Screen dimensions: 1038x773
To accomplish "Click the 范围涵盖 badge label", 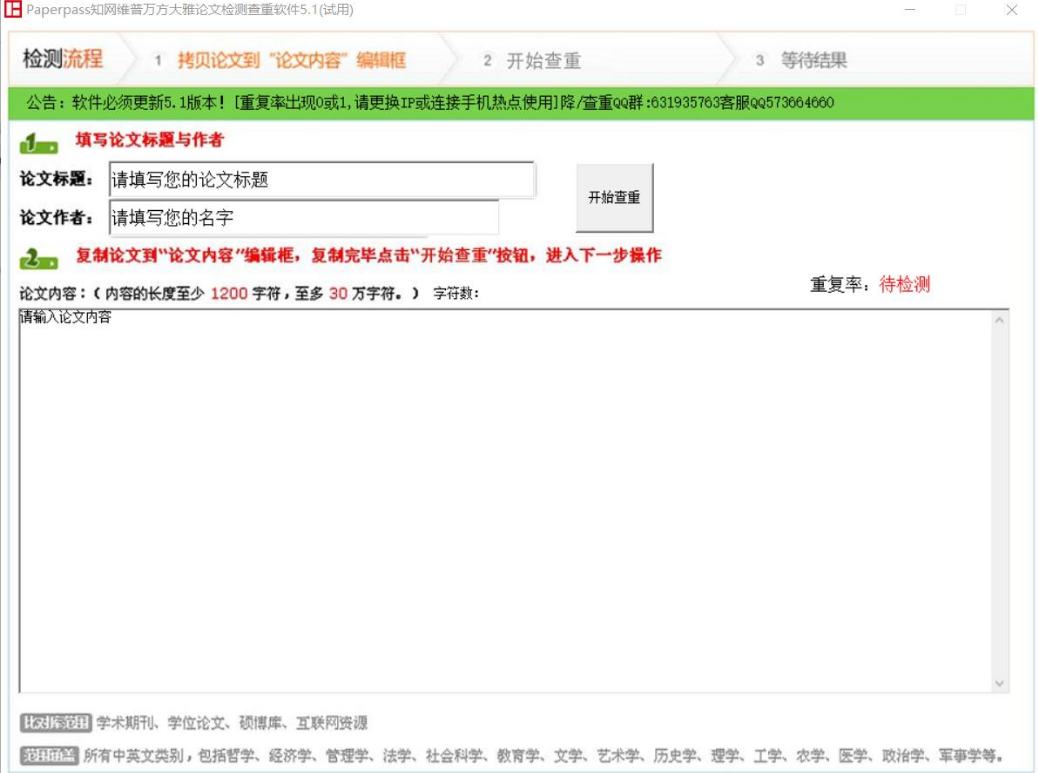I will 49,755.
